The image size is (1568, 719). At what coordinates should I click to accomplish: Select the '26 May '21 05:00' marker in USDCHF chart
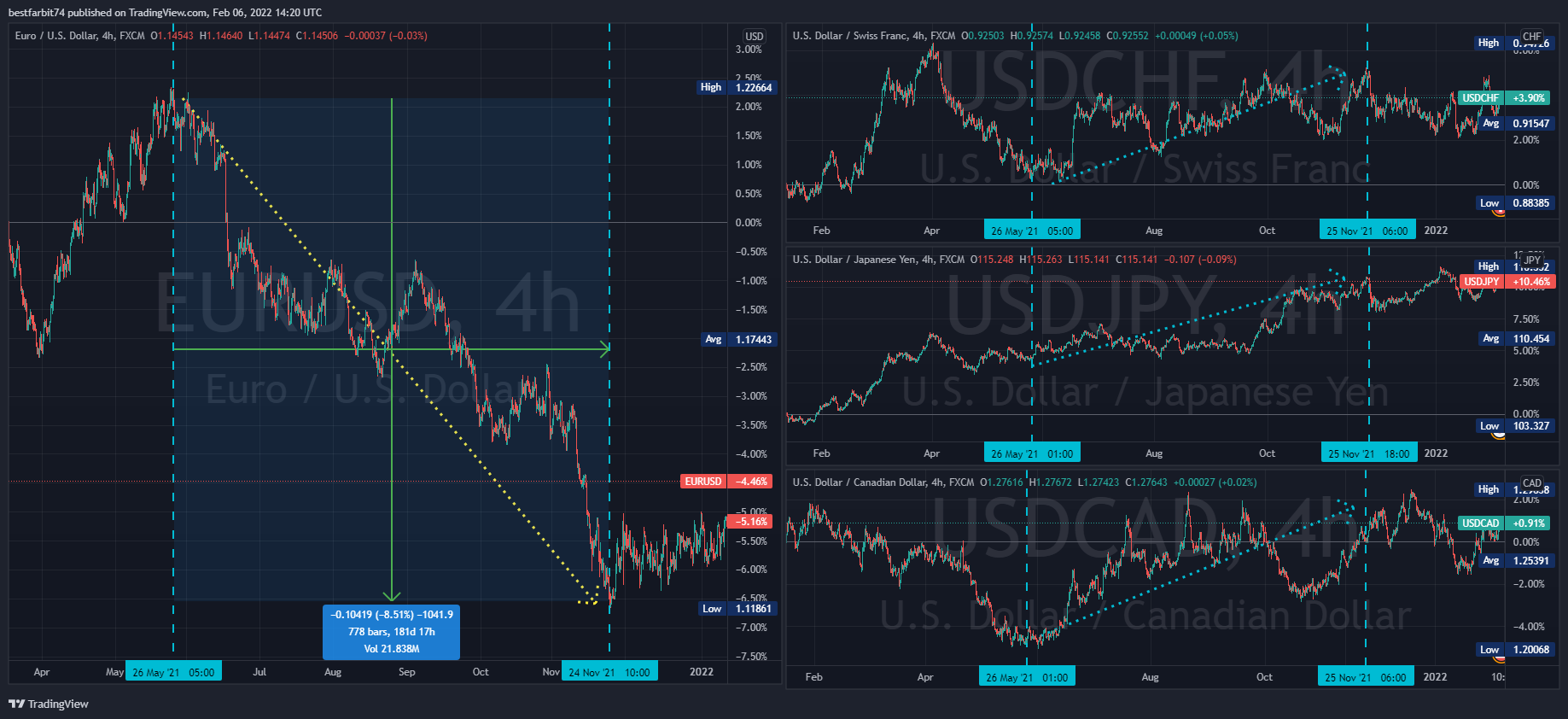pyautogui.click(x=1032, y=231)
